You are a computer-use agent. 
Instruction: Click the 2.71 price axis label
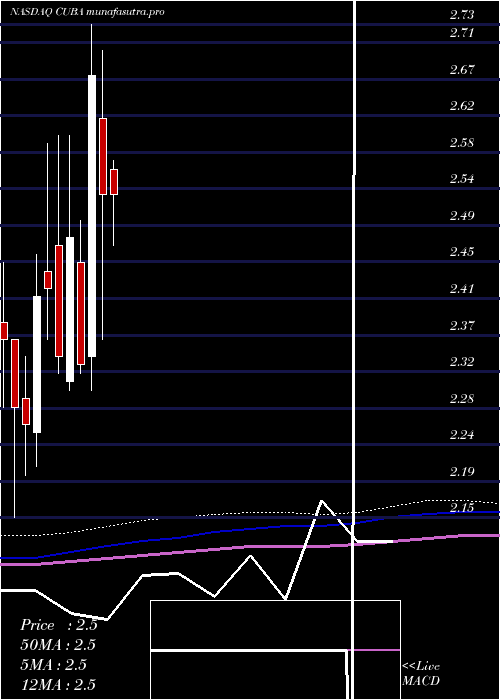[462, 33]
